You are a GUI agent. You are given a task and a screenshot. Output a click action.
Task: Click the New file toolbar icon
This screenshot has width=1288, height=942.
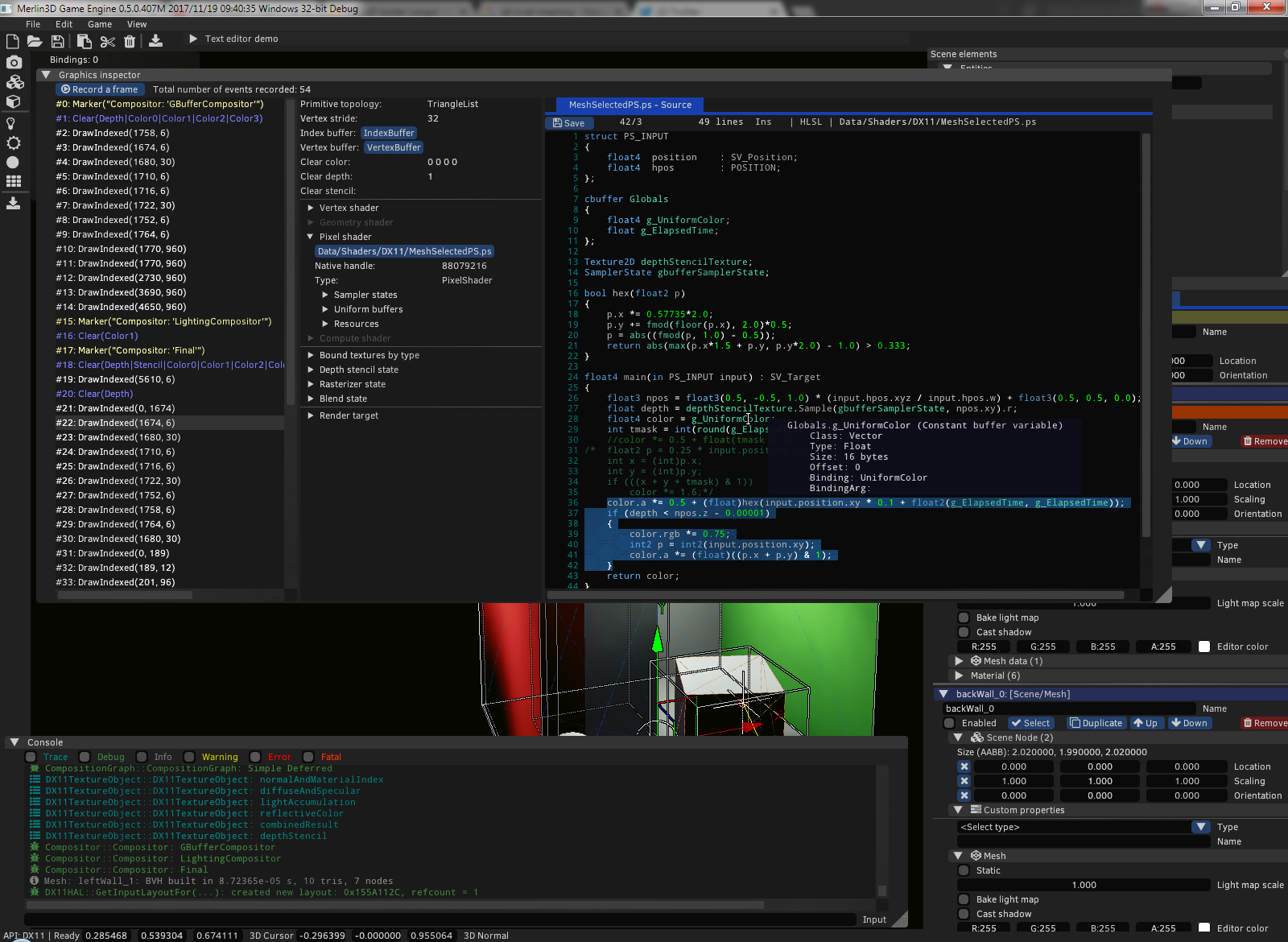tap(13, 41)
